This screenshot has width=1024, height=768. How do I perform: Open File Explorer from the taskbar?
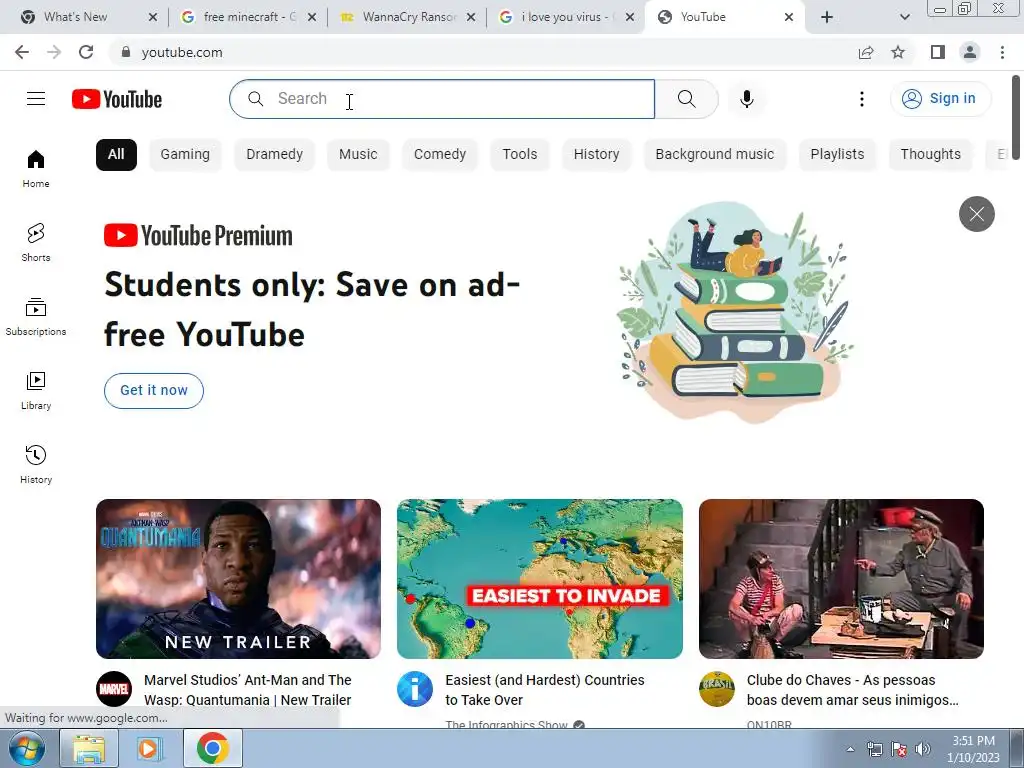coord(89,748)
